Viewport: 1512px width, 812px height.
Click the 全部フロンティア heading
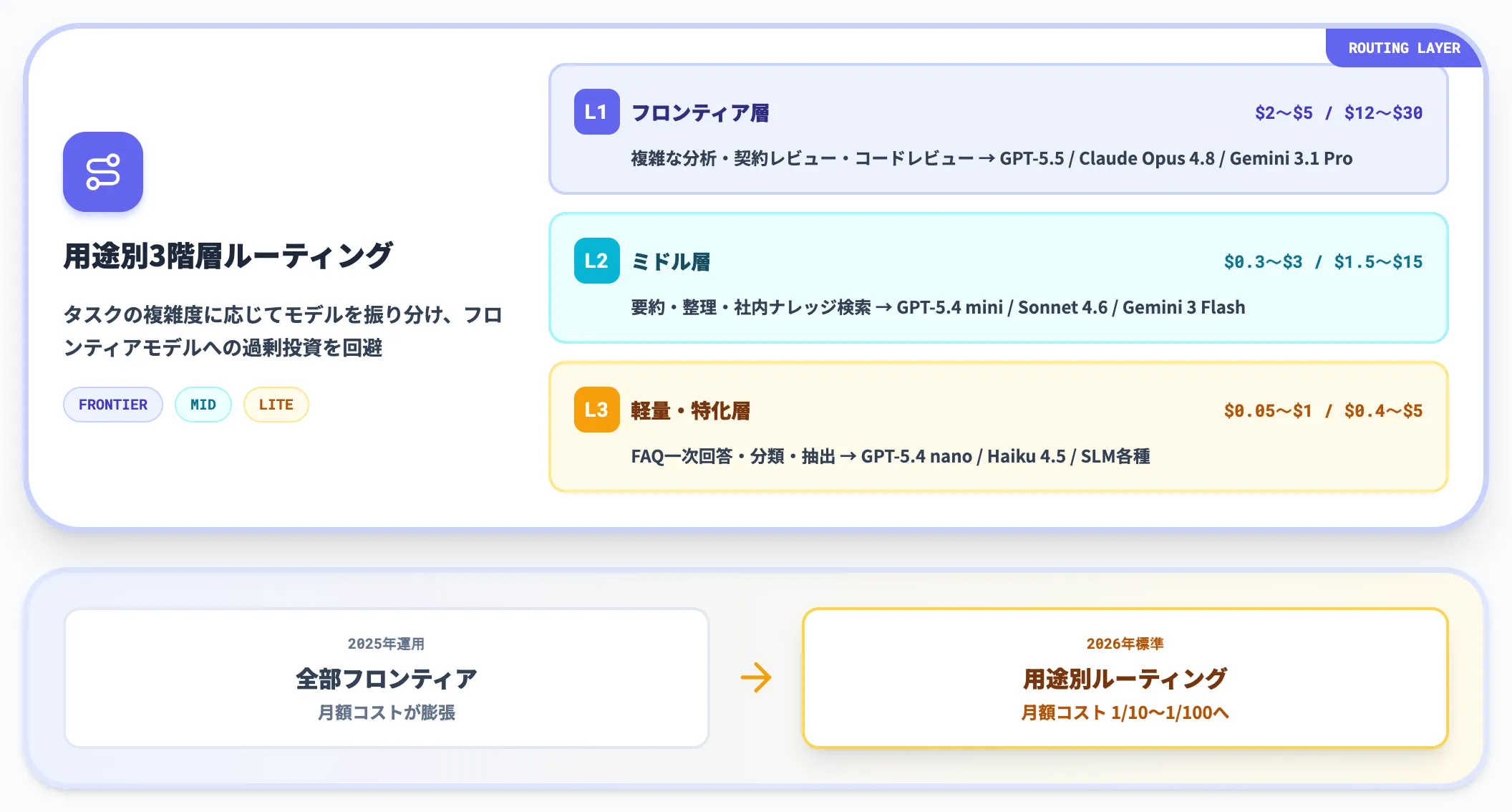387,678
